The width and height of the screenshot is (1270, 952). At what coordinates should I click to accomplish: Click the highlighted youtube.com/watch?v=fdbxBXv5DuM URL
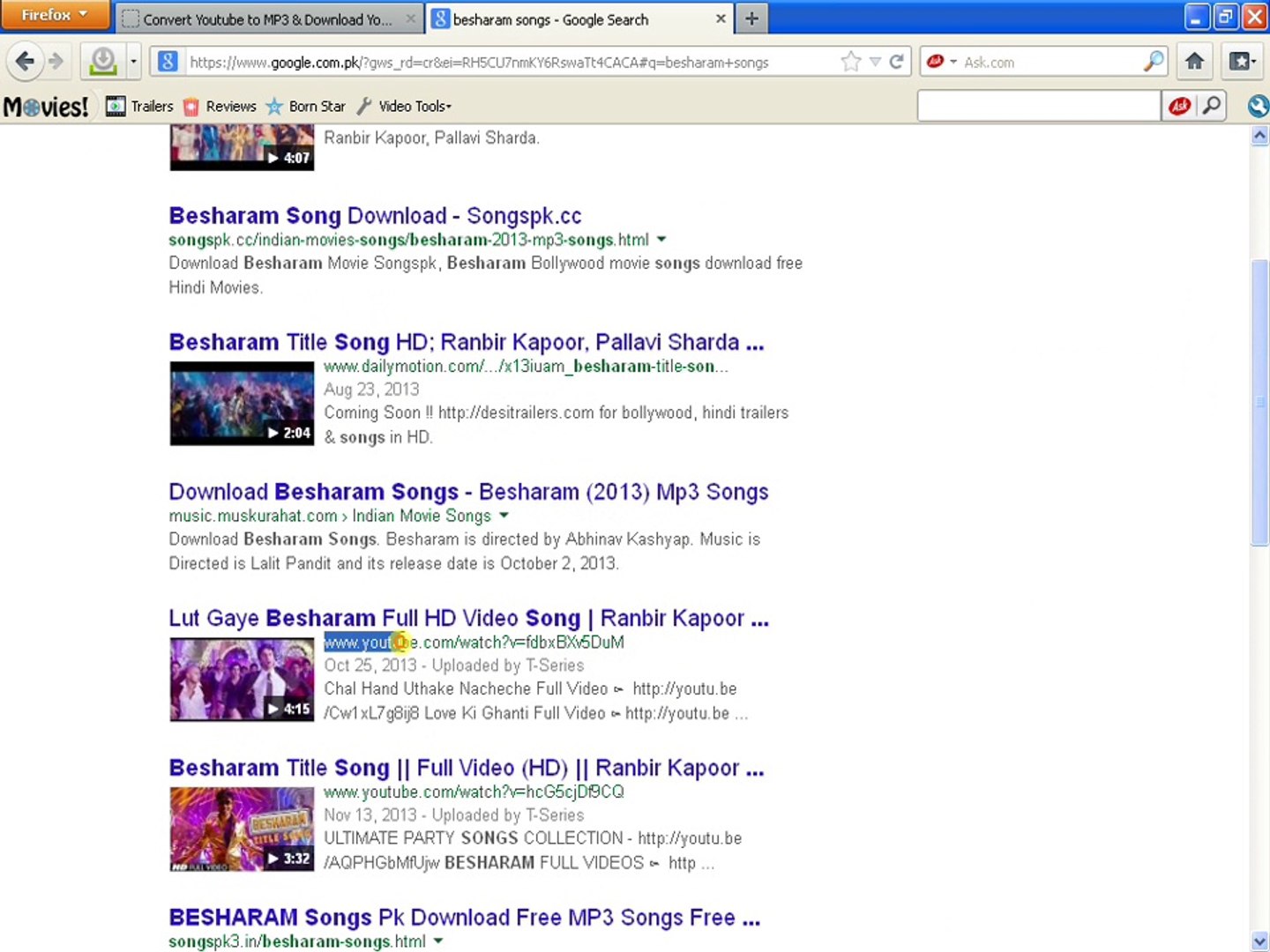point(474,642)
